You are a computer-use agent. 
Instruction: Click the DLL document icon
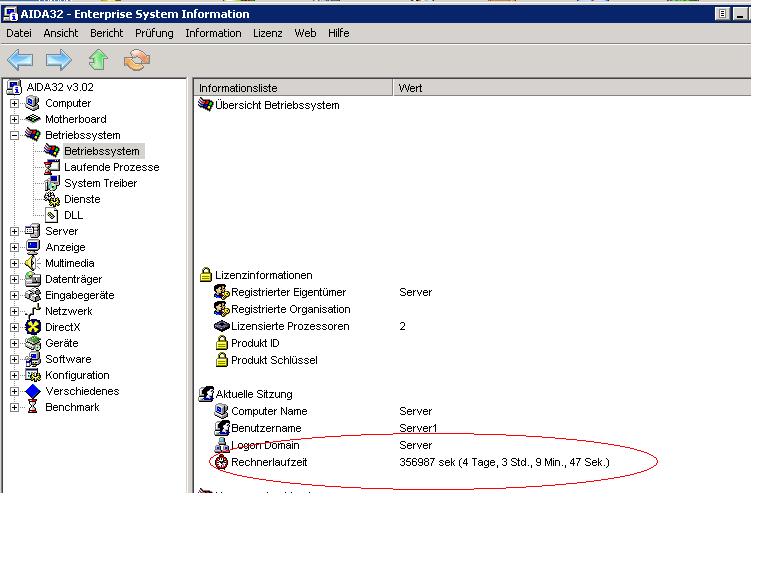point(52,215)
